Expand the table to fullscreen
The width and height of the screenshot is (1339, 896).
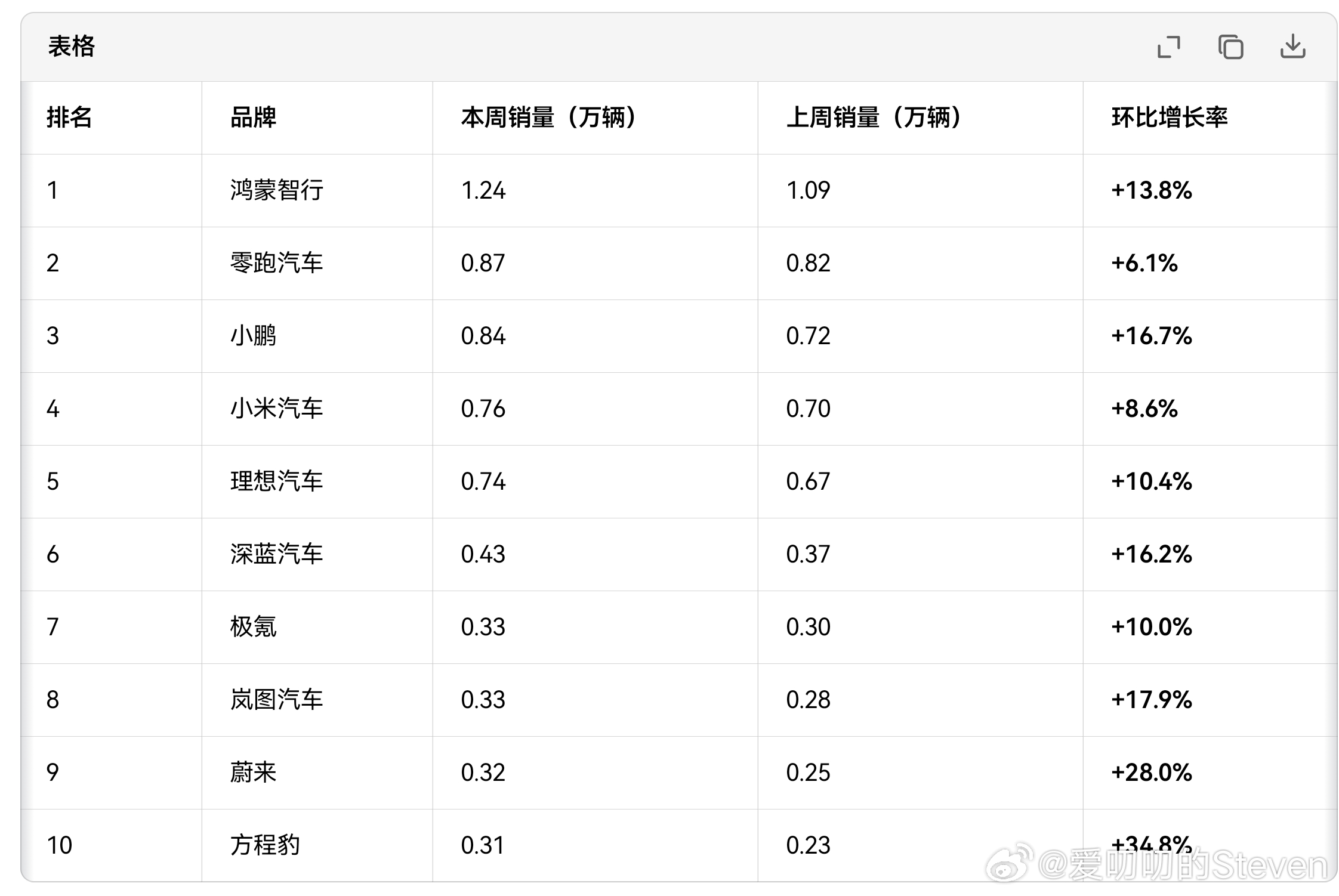click(x=1169, y=47)
